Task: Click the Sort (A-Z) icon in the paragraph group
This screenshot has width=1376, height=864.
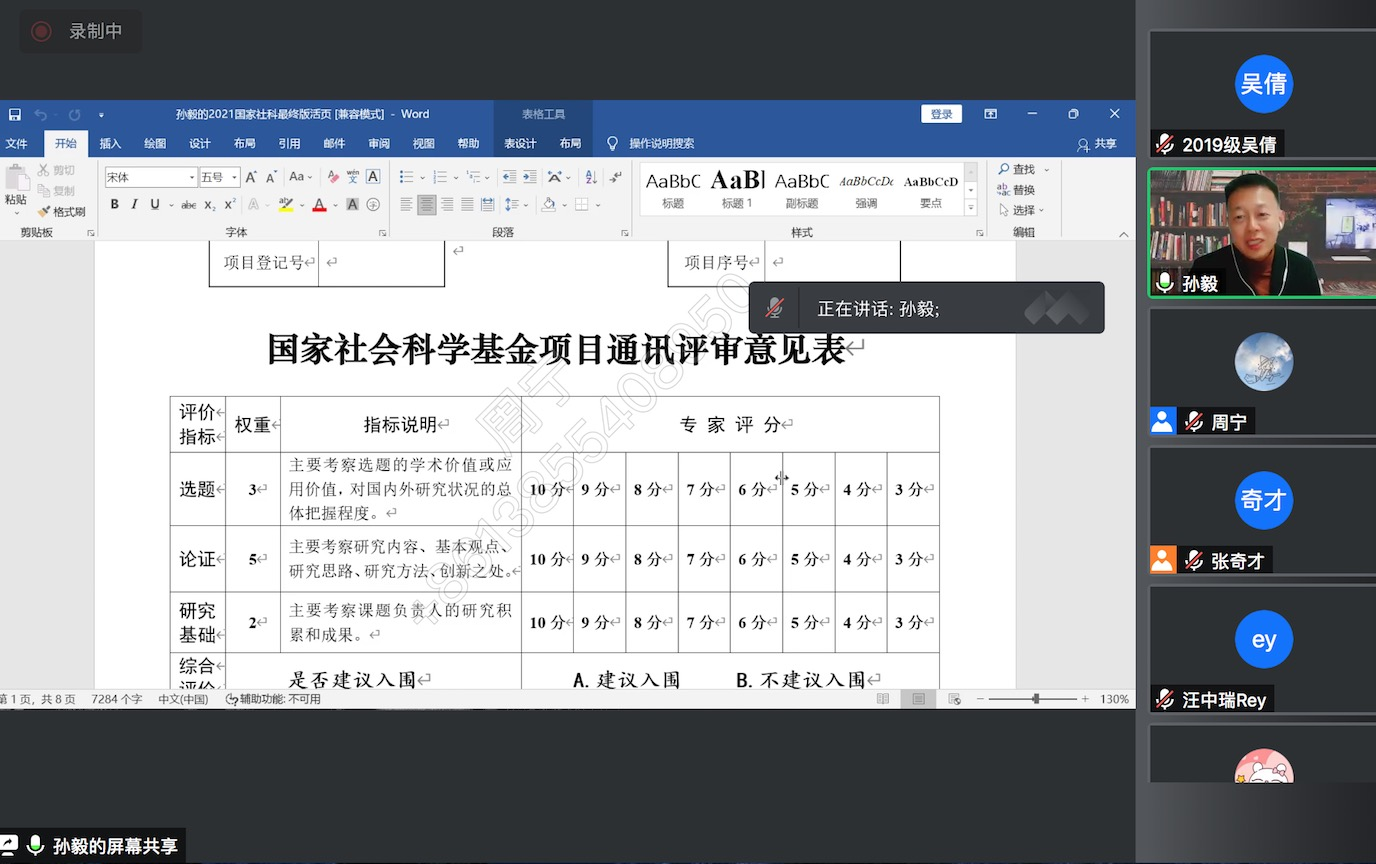Action: pos(590,177)
